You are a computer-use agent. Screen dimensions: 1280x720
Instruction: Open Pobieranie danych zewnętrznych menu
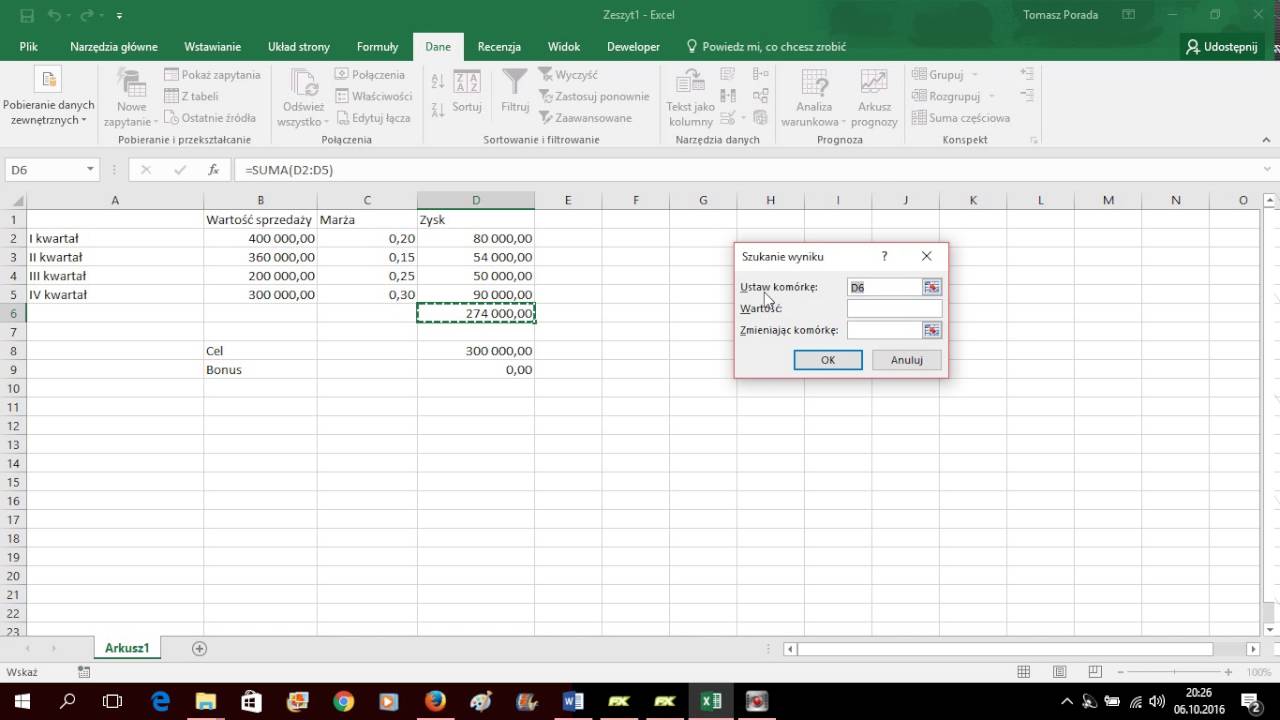point(48,98)
